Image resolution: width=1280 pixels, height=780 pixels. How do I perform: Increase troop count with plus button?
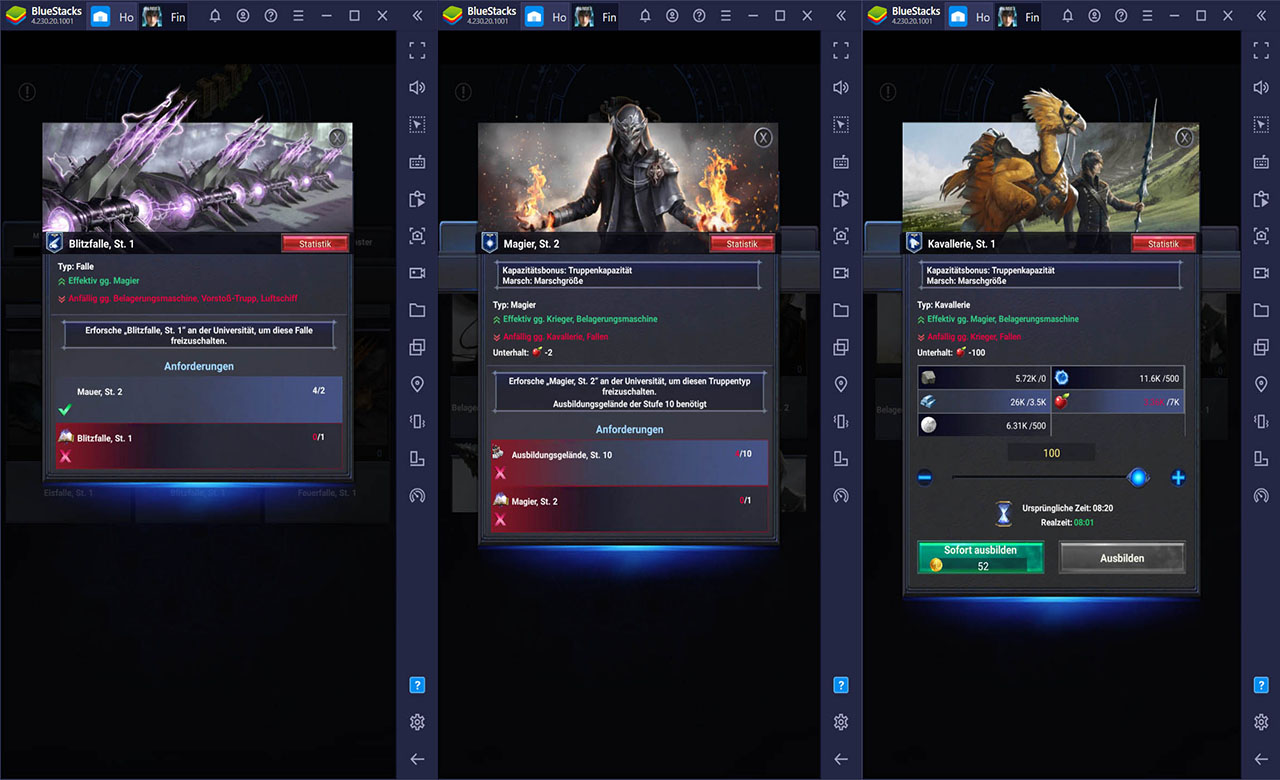pyautogui.click(x=1178, y=478)
